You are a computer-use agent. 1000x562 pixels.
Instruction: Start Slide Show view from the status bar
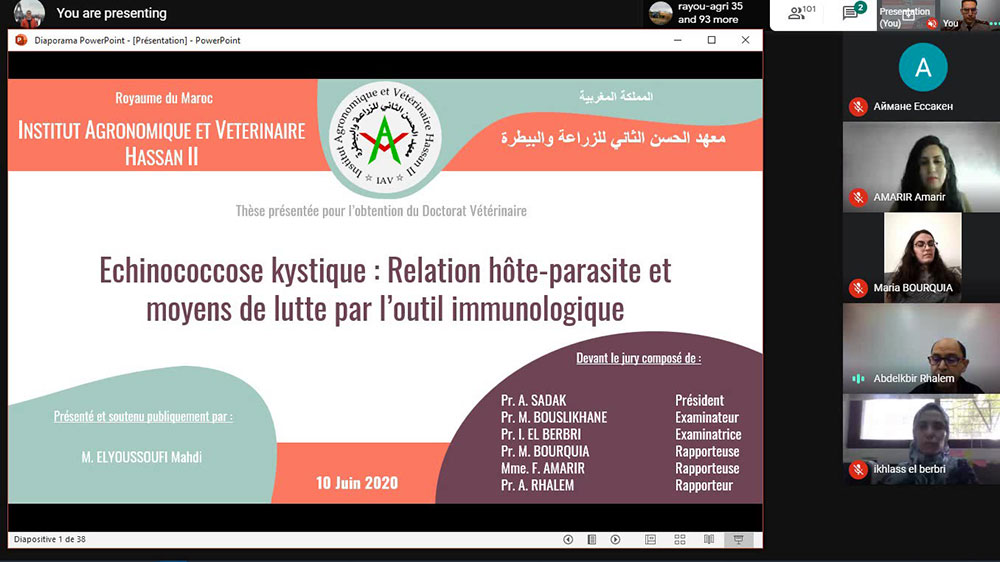pos(739,540)
